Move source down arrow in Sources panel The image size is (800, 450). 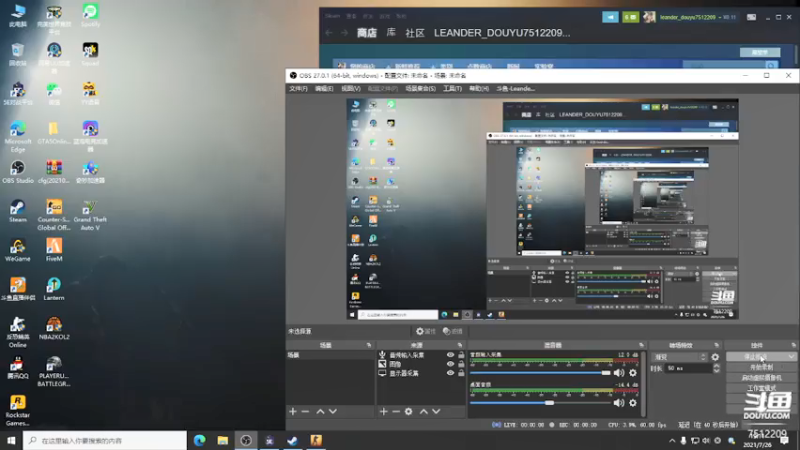pos(436,411)
